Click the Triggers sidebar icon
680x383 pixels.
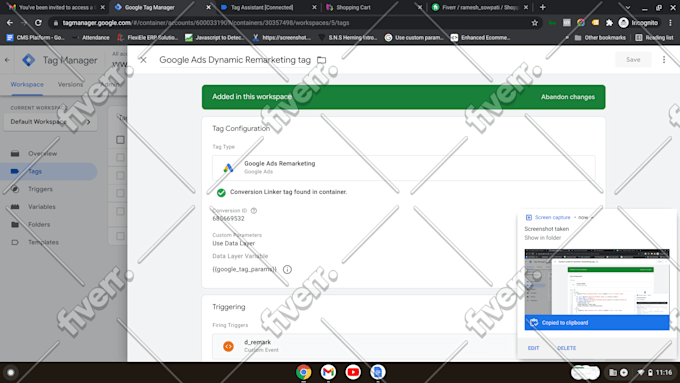point(15,189)
